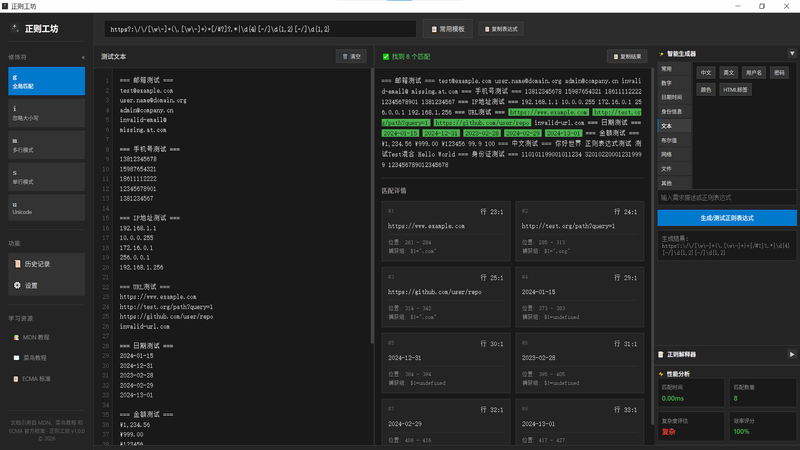Select match card #1 https://www.example.com
Screen dimensions: 800x450
tap(446, 231)
